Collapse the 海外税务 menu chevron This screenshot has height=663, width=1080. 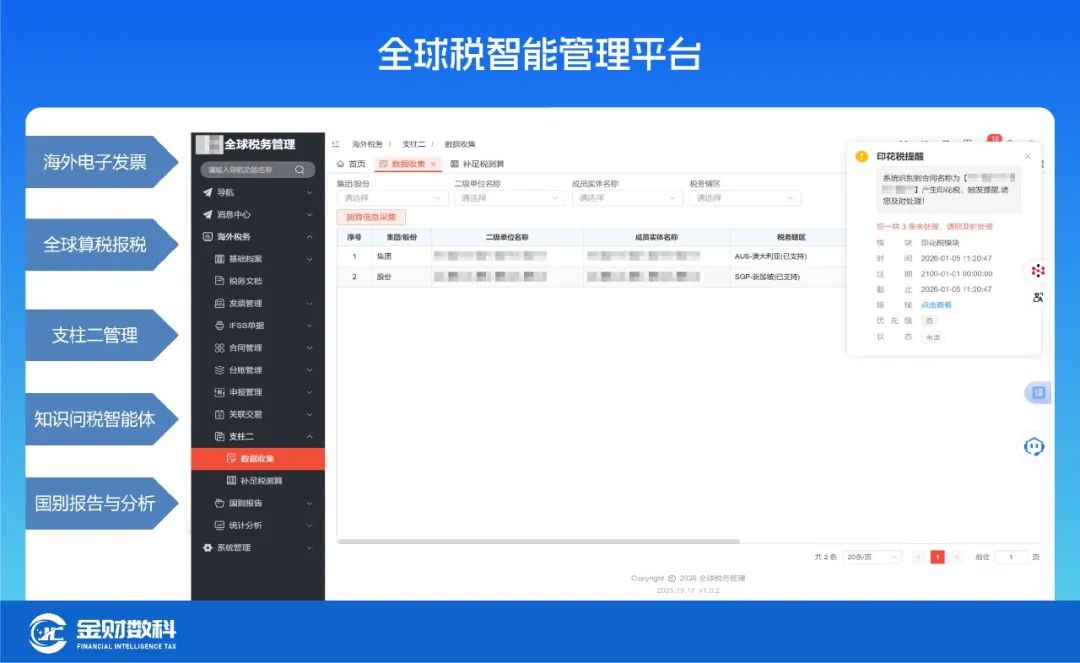tap(309, 236)
